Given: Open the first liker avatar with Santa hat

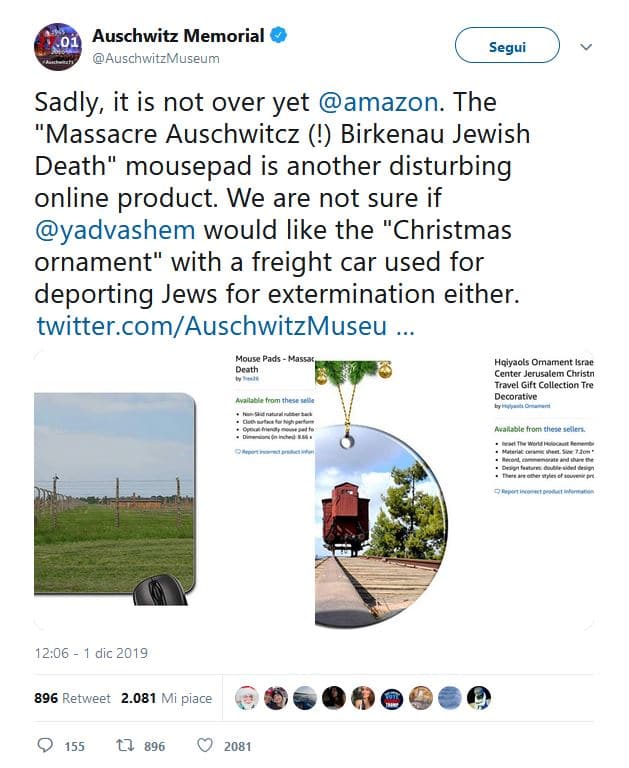Looking at the screenshot, I should click(246, 698).
